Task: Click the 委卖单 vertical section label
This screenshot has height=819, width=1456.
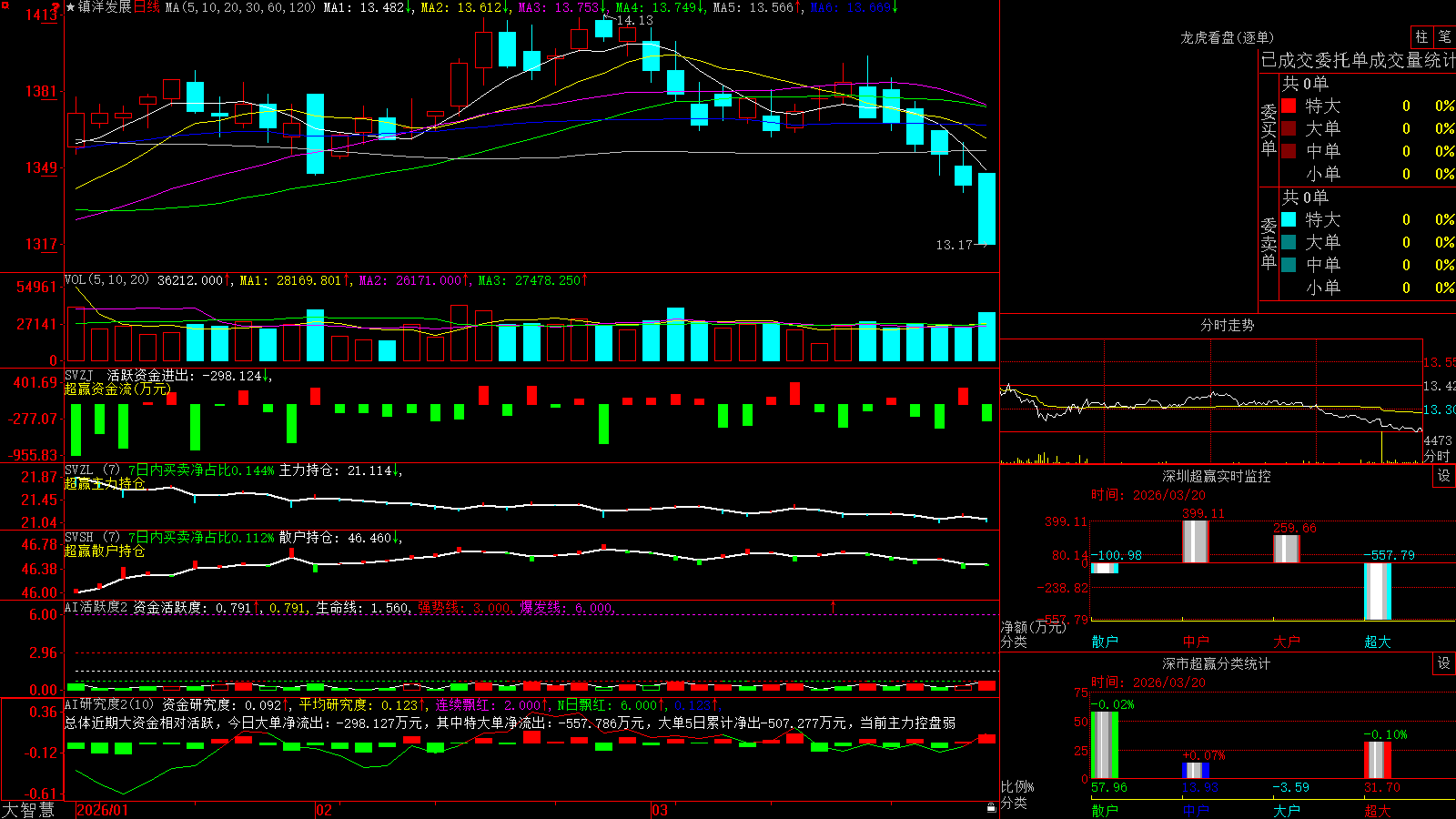Action: coord(1269,244)
